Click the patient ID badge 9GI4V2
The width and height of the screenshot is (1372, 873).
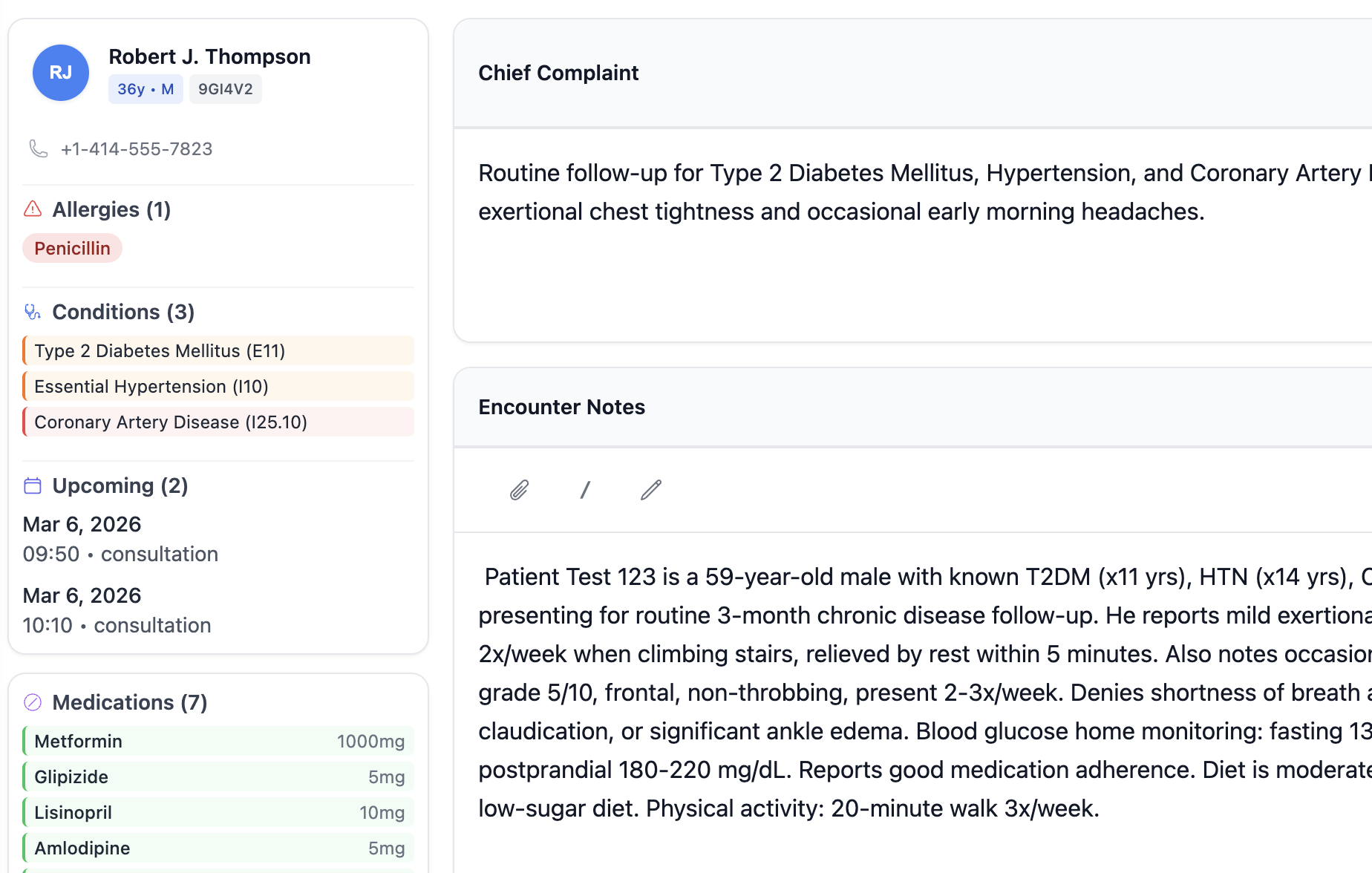point(225,88)
